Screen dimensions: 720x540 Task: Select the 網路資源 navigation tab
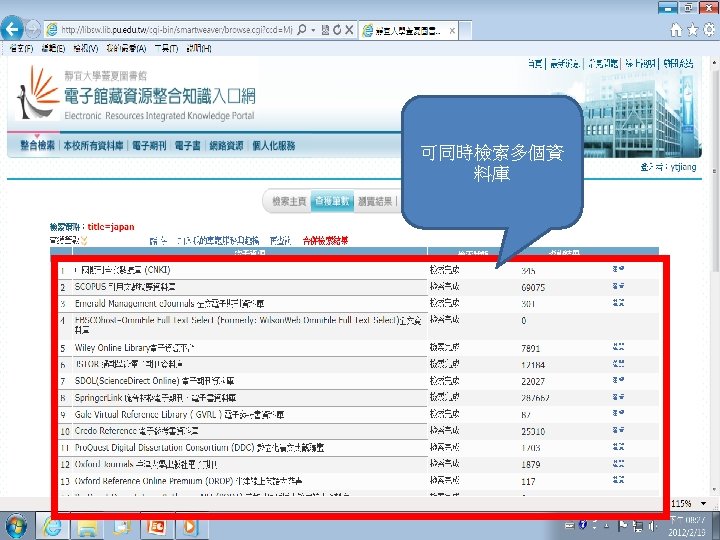(226, 146)
